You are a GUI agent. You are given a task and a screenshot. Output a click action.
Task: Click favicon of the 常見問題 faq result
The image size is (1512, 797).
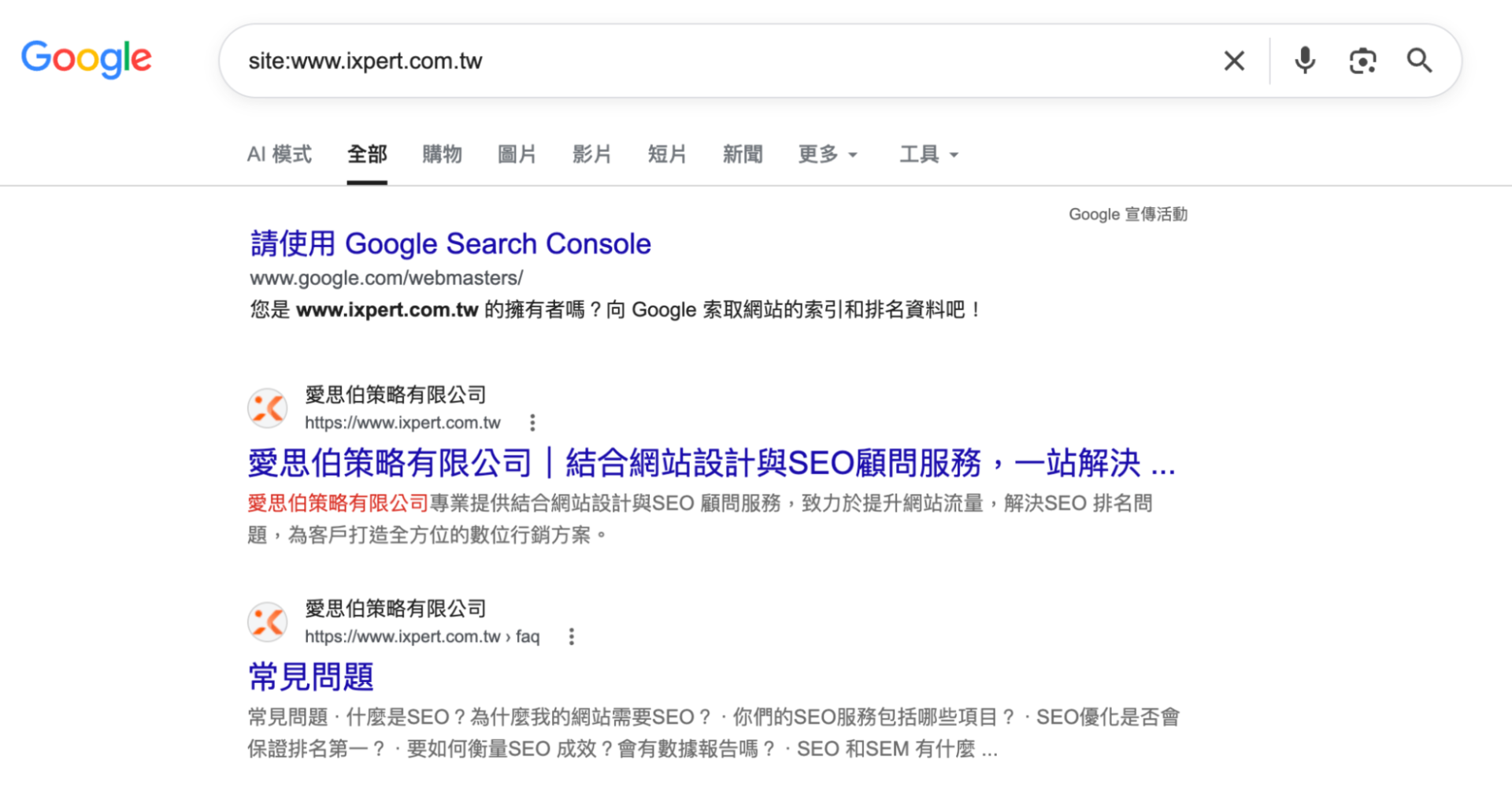click(x=268, y=622)
